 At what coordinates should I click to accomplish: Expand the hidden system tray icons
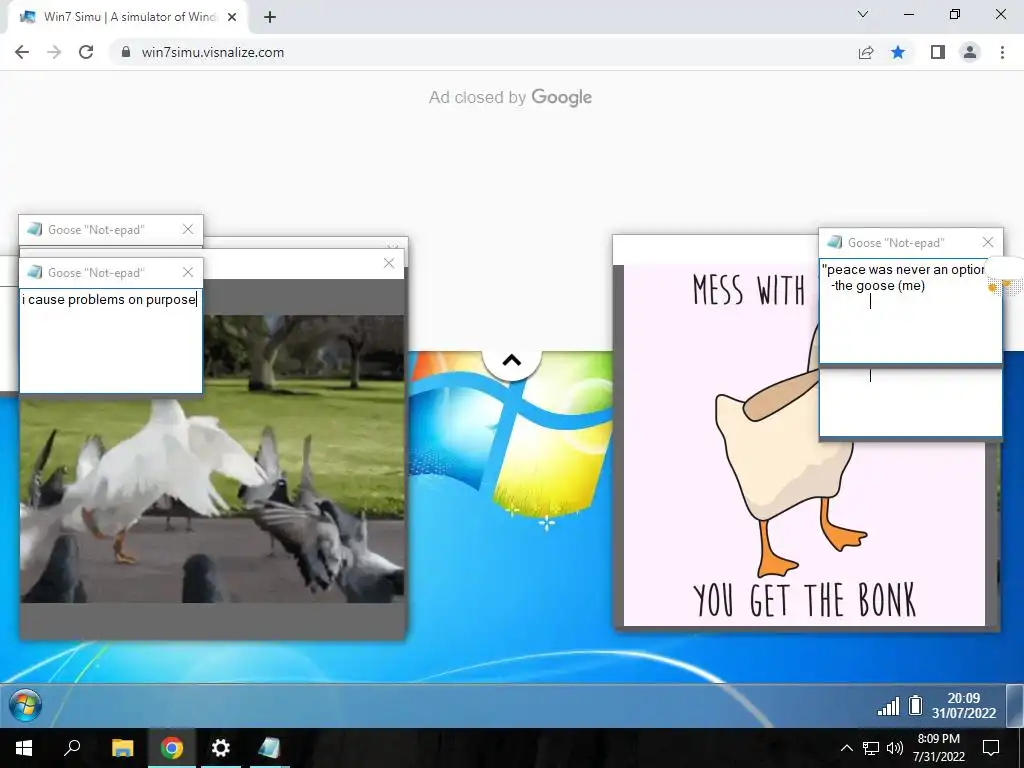[x=846, y=748]
